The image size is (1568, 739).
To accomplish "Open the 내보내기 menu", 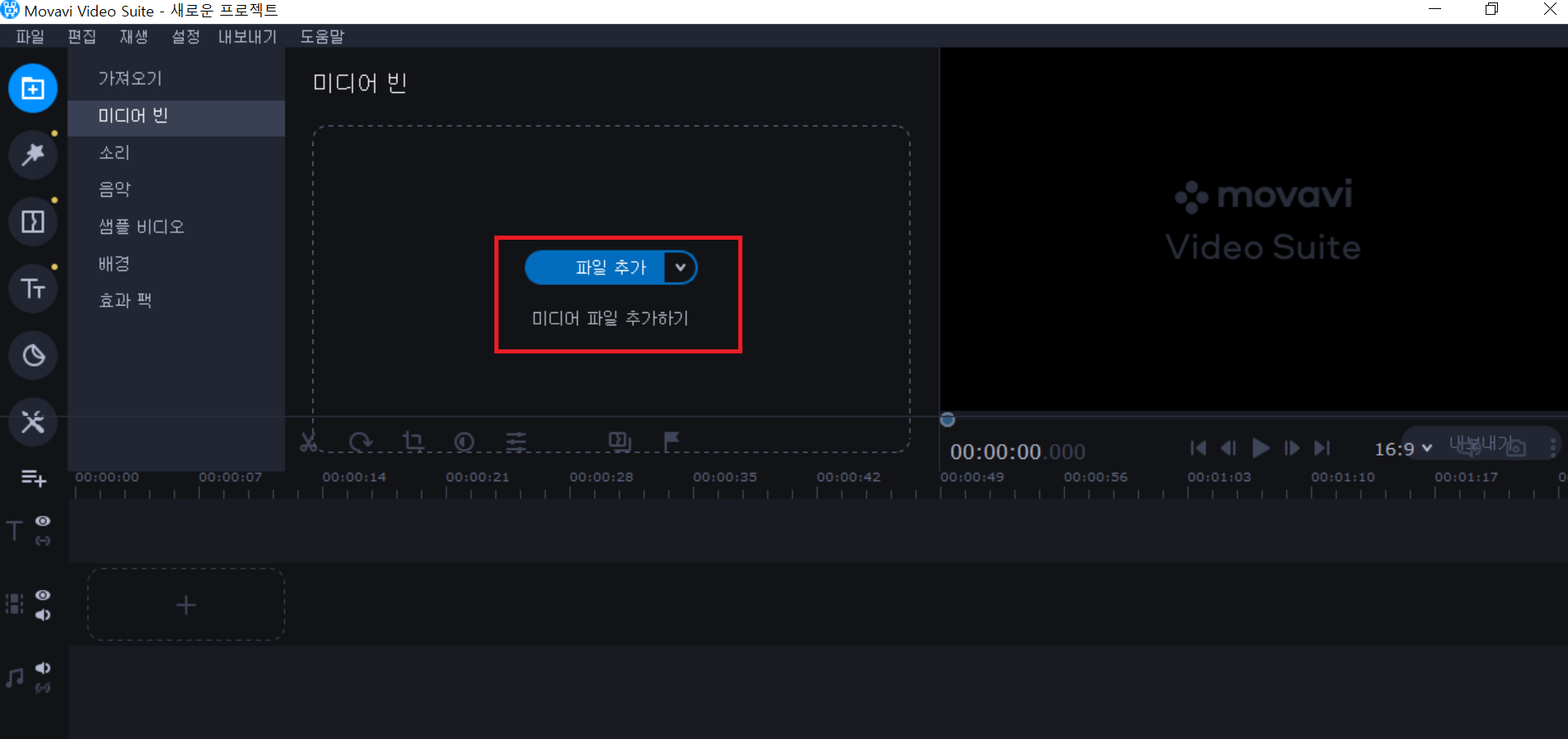I will (x=247, y=36).
